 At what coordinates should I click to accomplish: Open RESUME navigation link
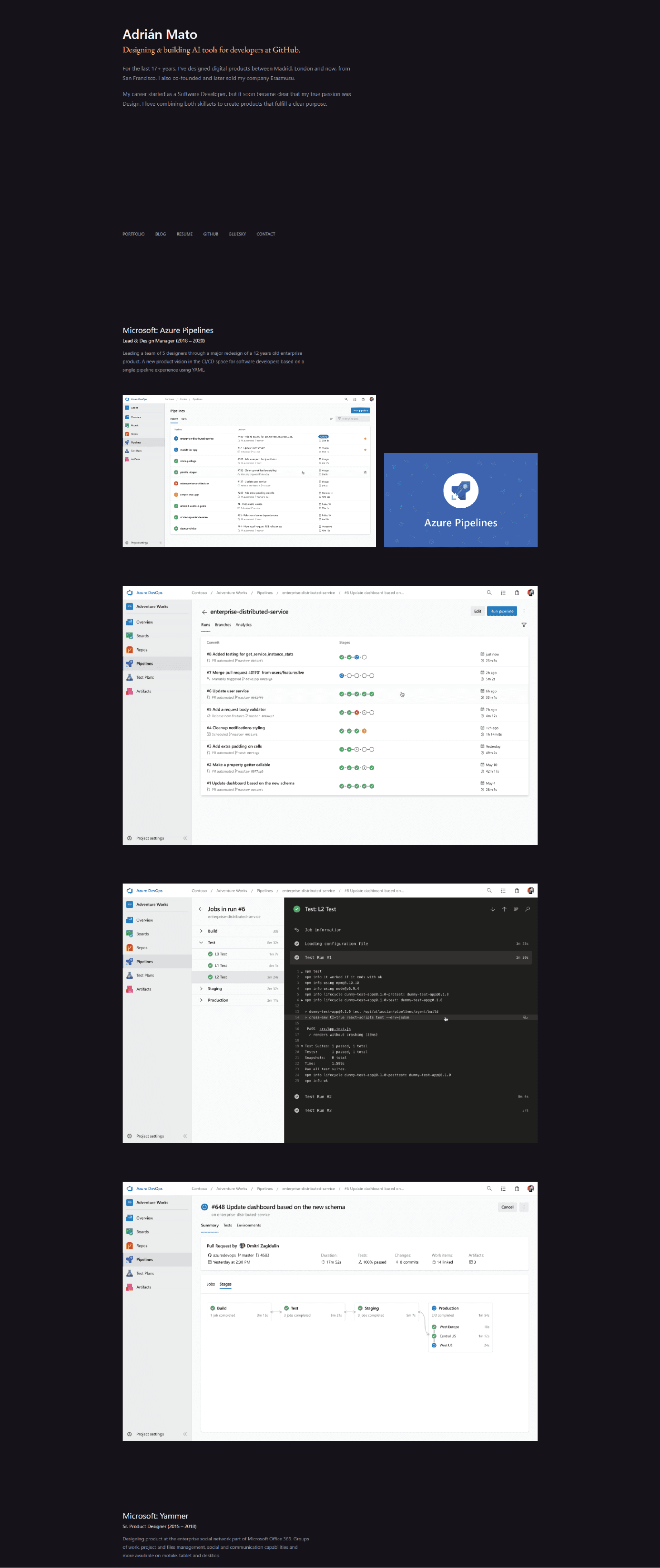point(184,234)
